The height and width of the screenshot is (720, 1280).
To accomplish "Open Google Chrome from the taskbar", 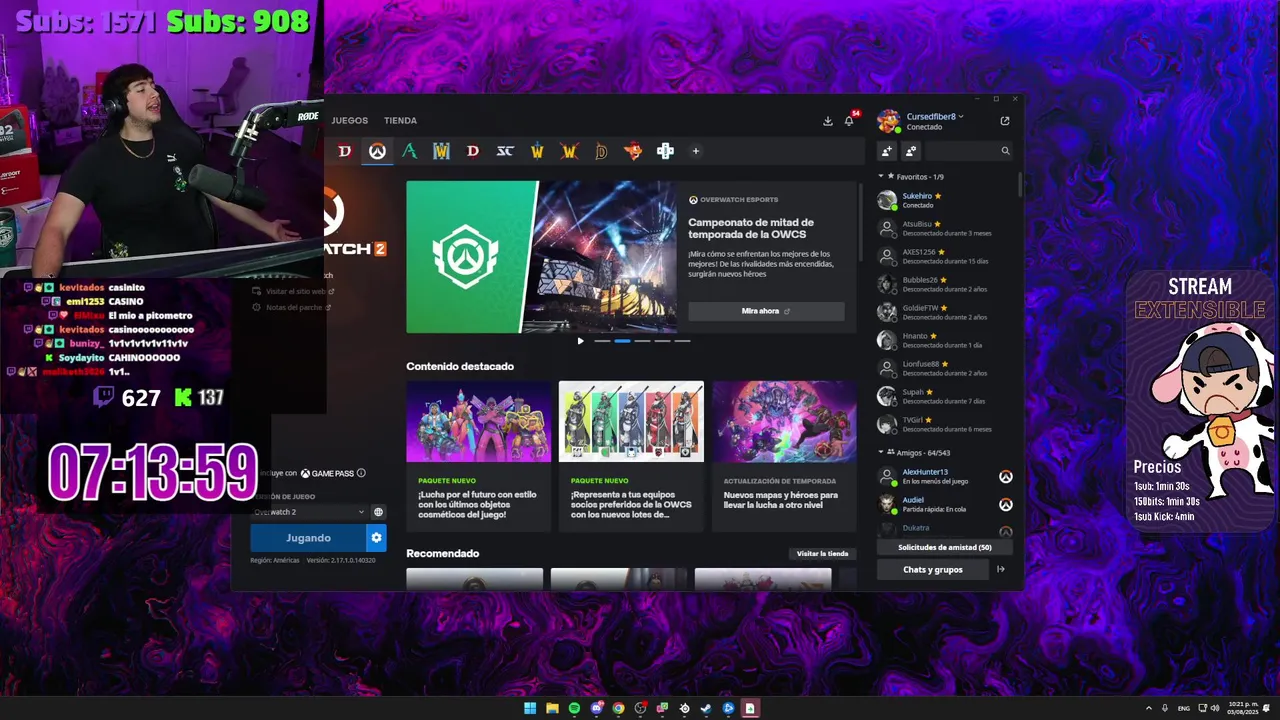I will [x=618, y=708].
